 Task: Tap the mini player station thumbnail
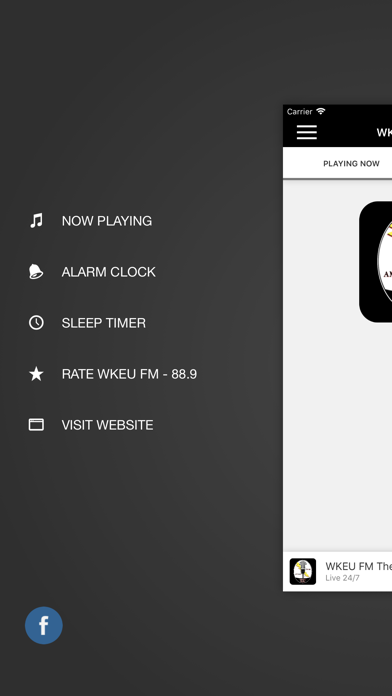(x=303, y=571)
